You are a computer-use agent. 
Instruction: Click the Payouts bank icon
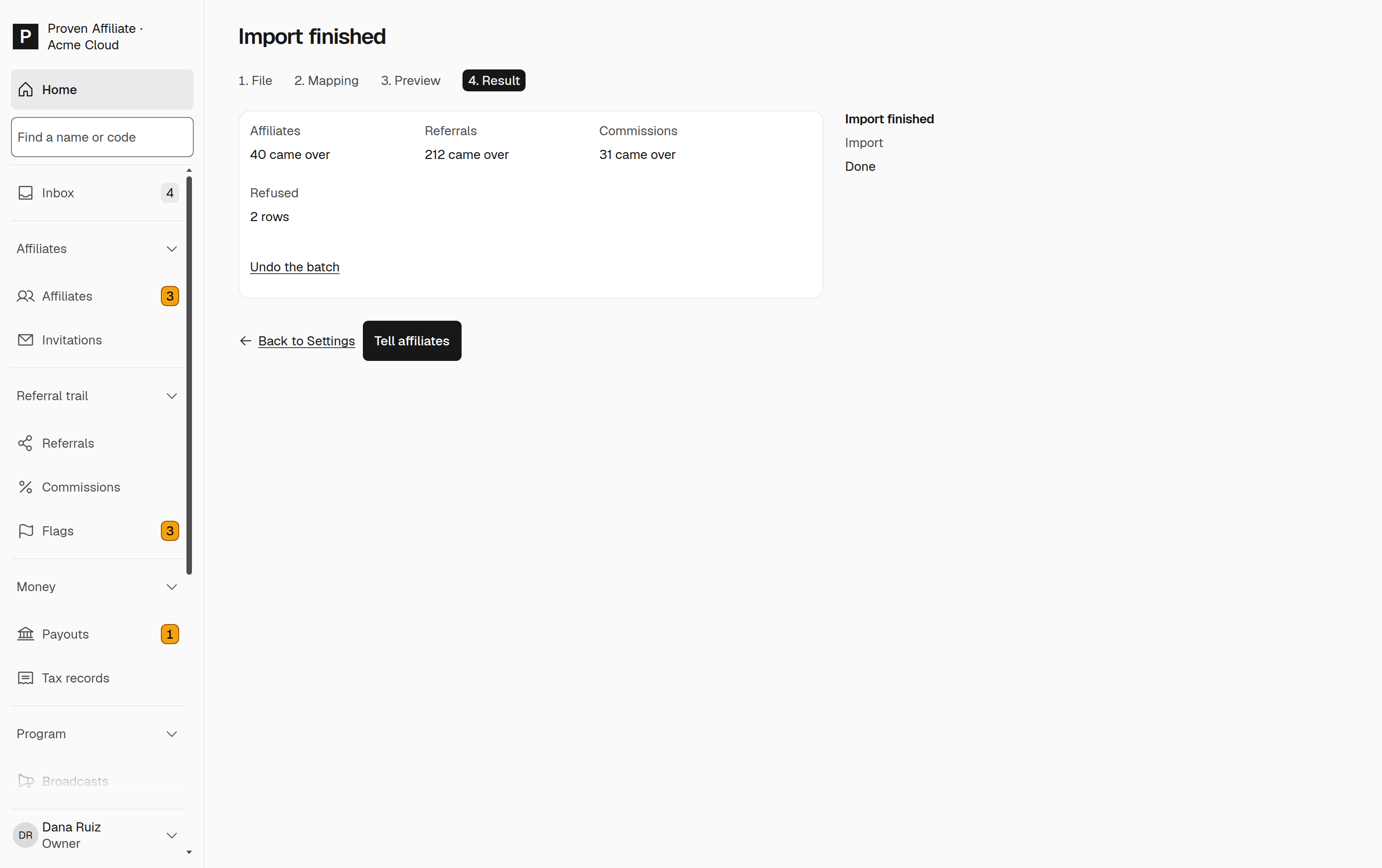[25, 634]
